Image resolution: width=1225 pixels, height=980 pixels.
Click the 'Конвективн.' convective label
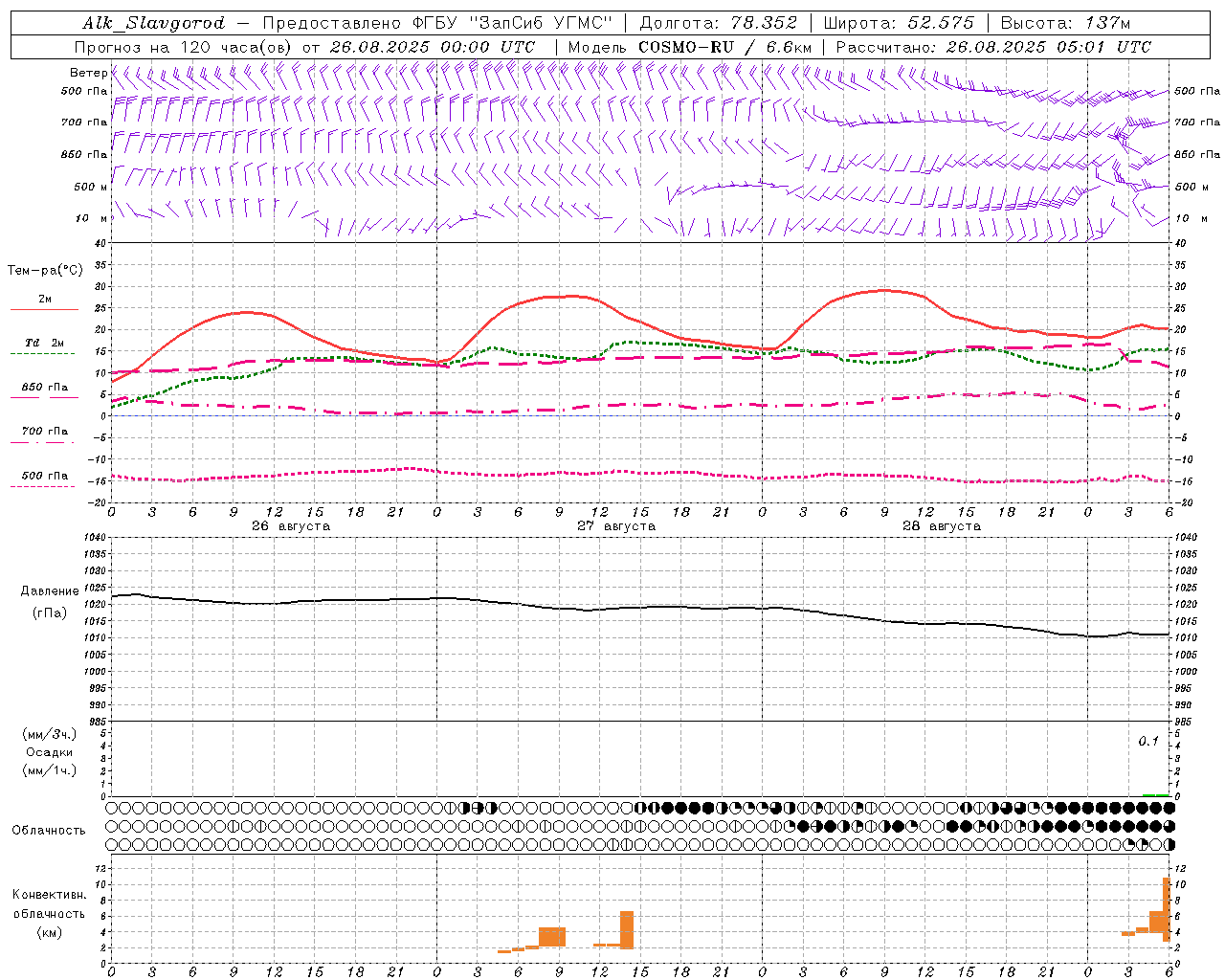click(x=50, y=895)
